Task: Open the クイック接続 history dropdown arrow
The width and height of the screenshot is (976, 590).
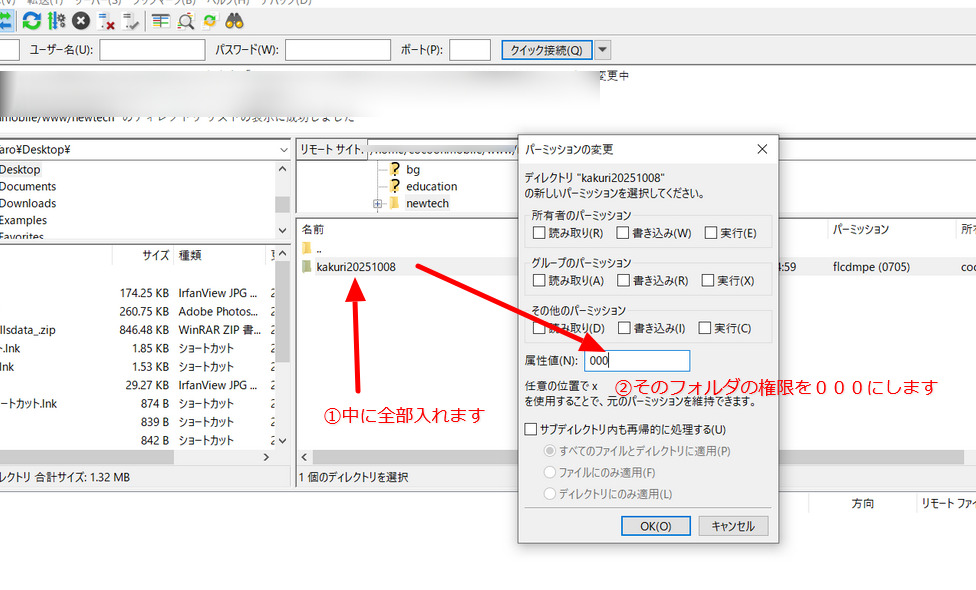Action: coord(603,50)
